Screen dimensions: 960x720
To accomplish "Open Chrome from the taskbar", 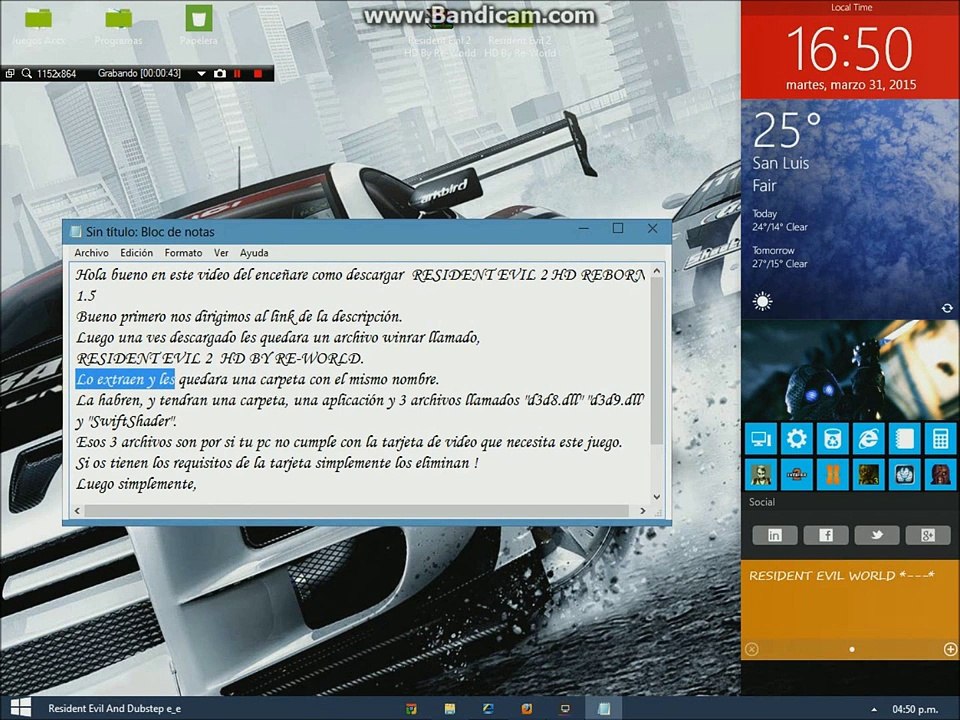I will tap(411, 708).
